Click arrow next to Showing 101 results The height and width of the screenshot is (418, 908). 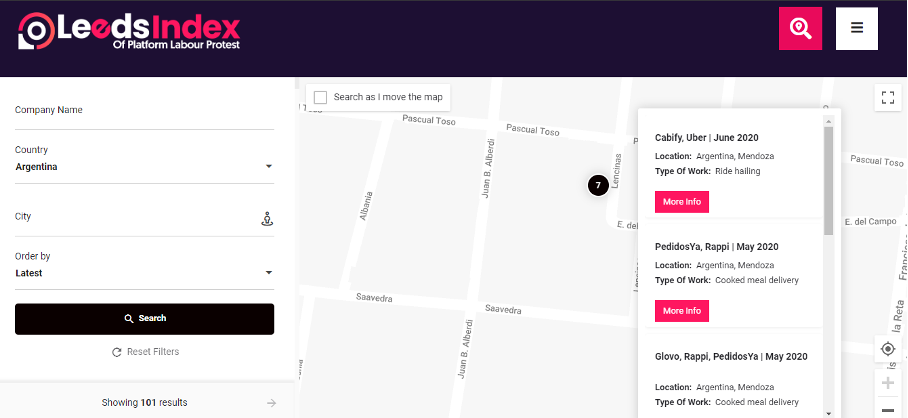point(272,403)
